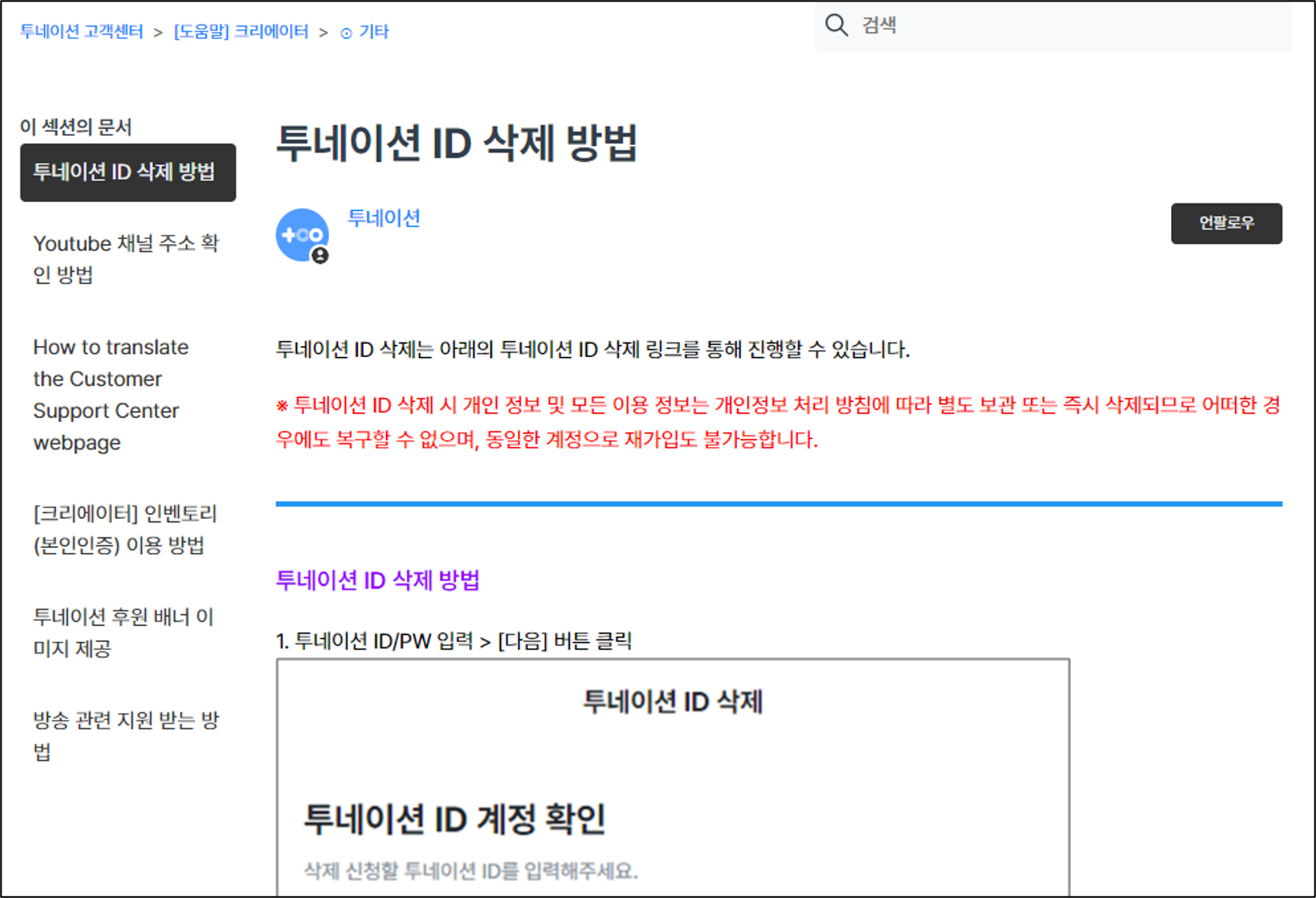This screenshot has width=1316, height=898.
Task: Open the [도움말] 크리에이터 breadcrumb link
Action: (241, 31)
